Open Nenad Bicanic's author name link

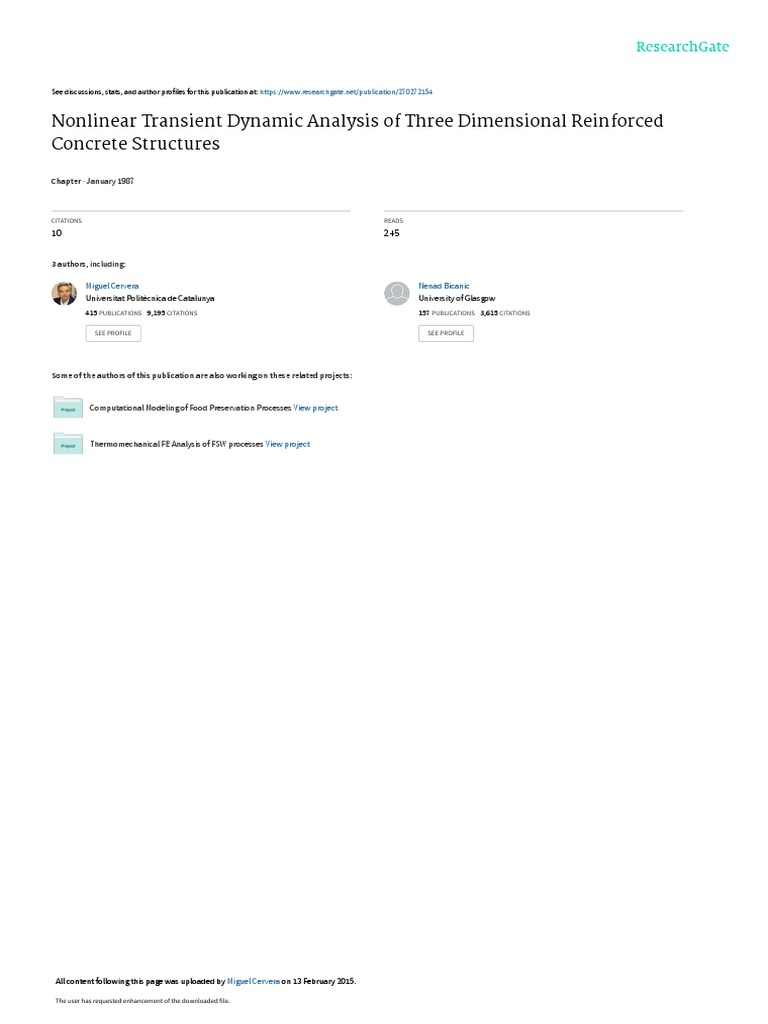click(438, 285)
